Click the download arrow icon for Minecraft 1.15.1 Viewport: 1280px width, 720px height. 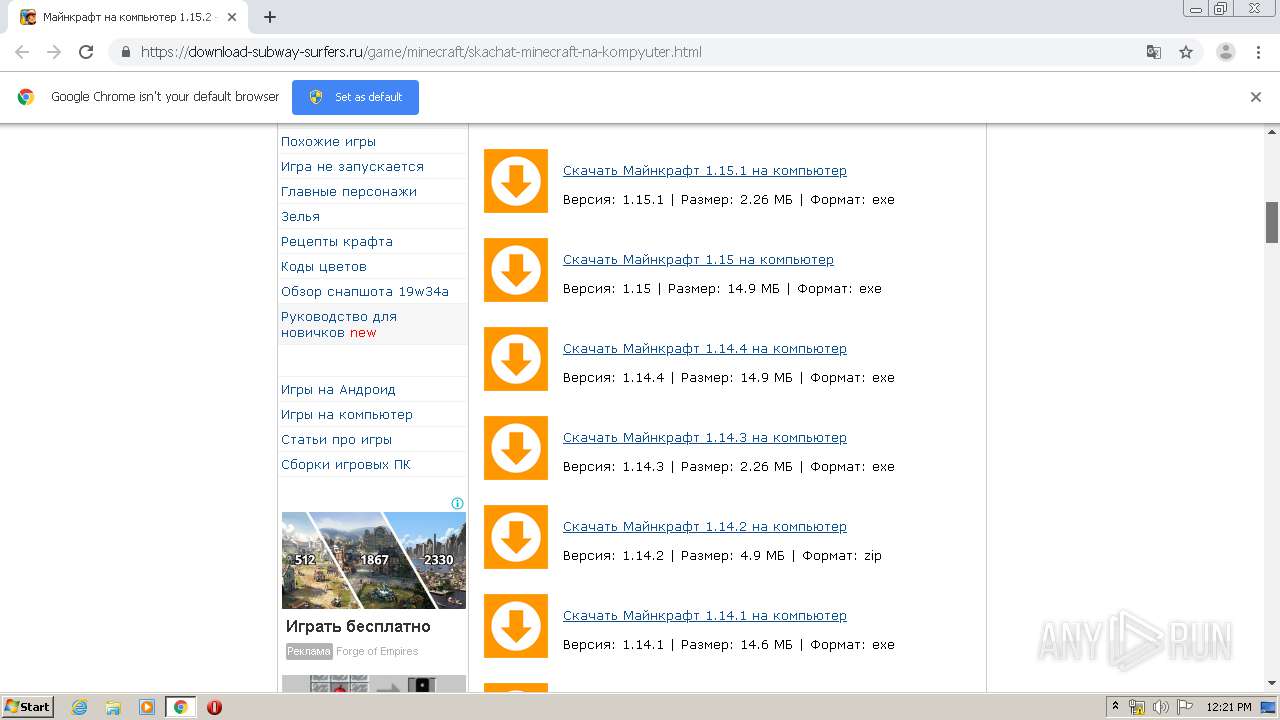coord(516,181)
